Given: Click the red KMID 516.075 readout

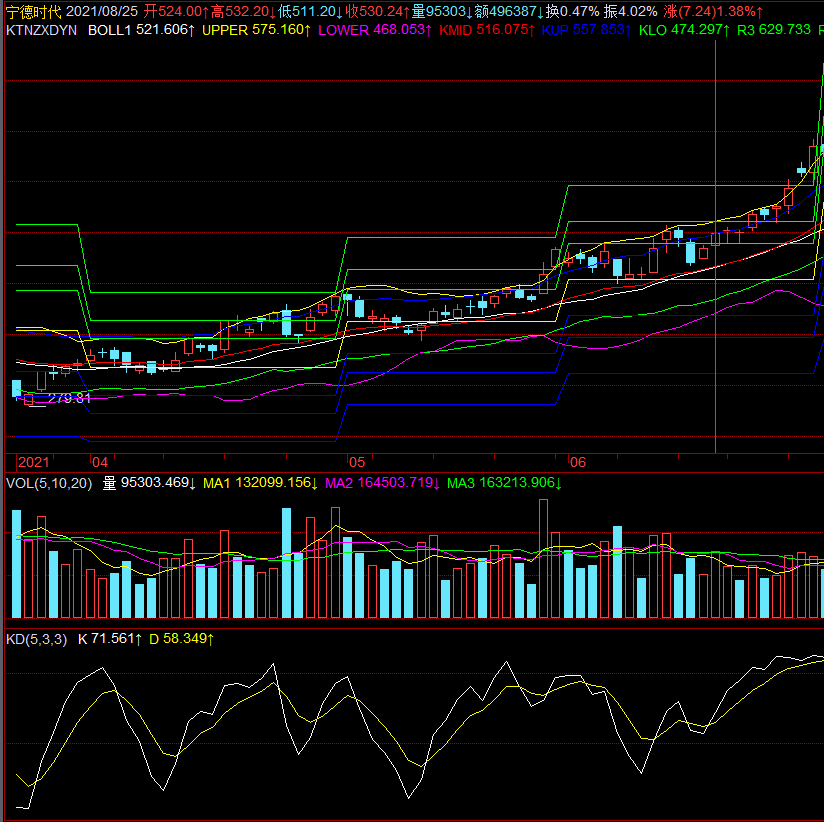Looking at the screenshot, I should click(487, 30).
